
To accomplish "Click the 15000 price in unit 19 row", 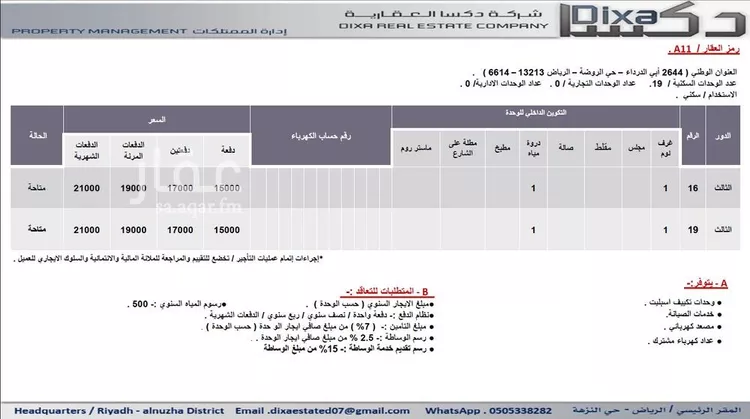I will [227, 230].
